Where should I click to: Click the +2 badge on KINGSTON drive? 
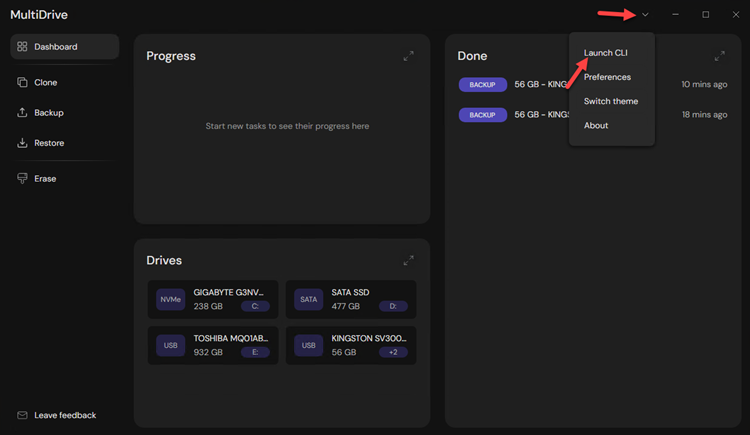[x=393, y=352]
